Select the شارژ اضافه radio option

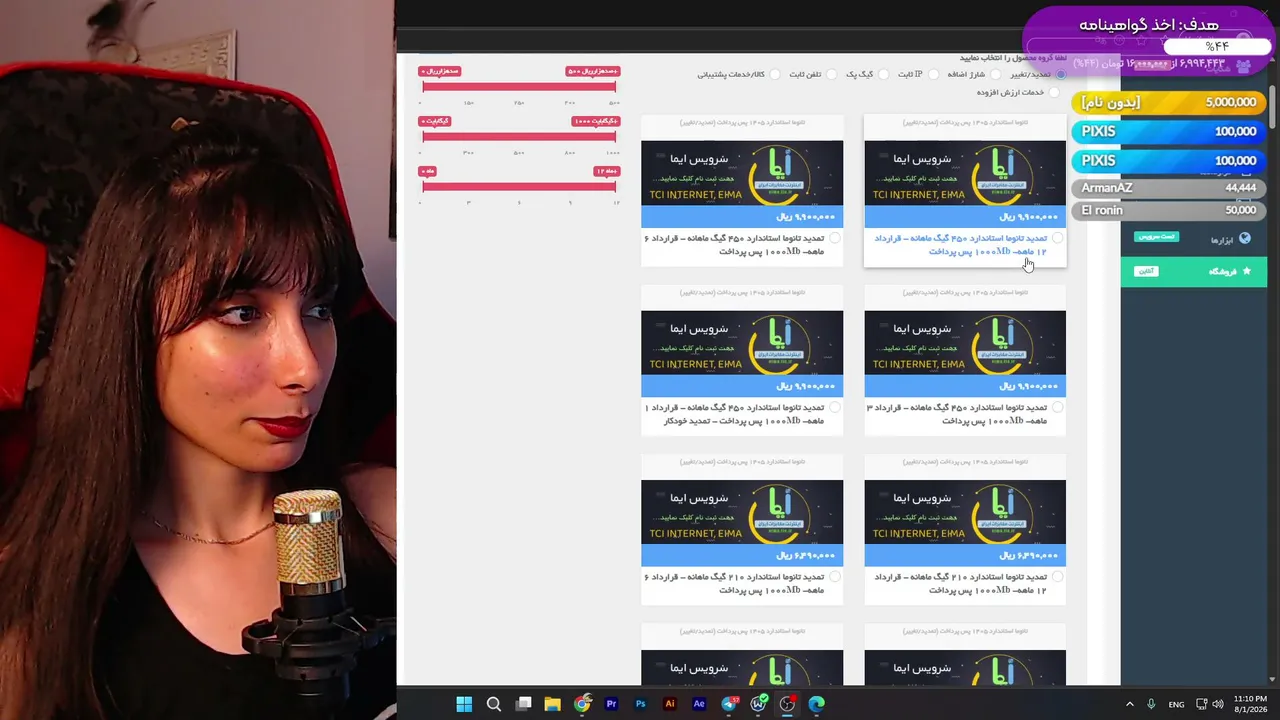[996, 74]
